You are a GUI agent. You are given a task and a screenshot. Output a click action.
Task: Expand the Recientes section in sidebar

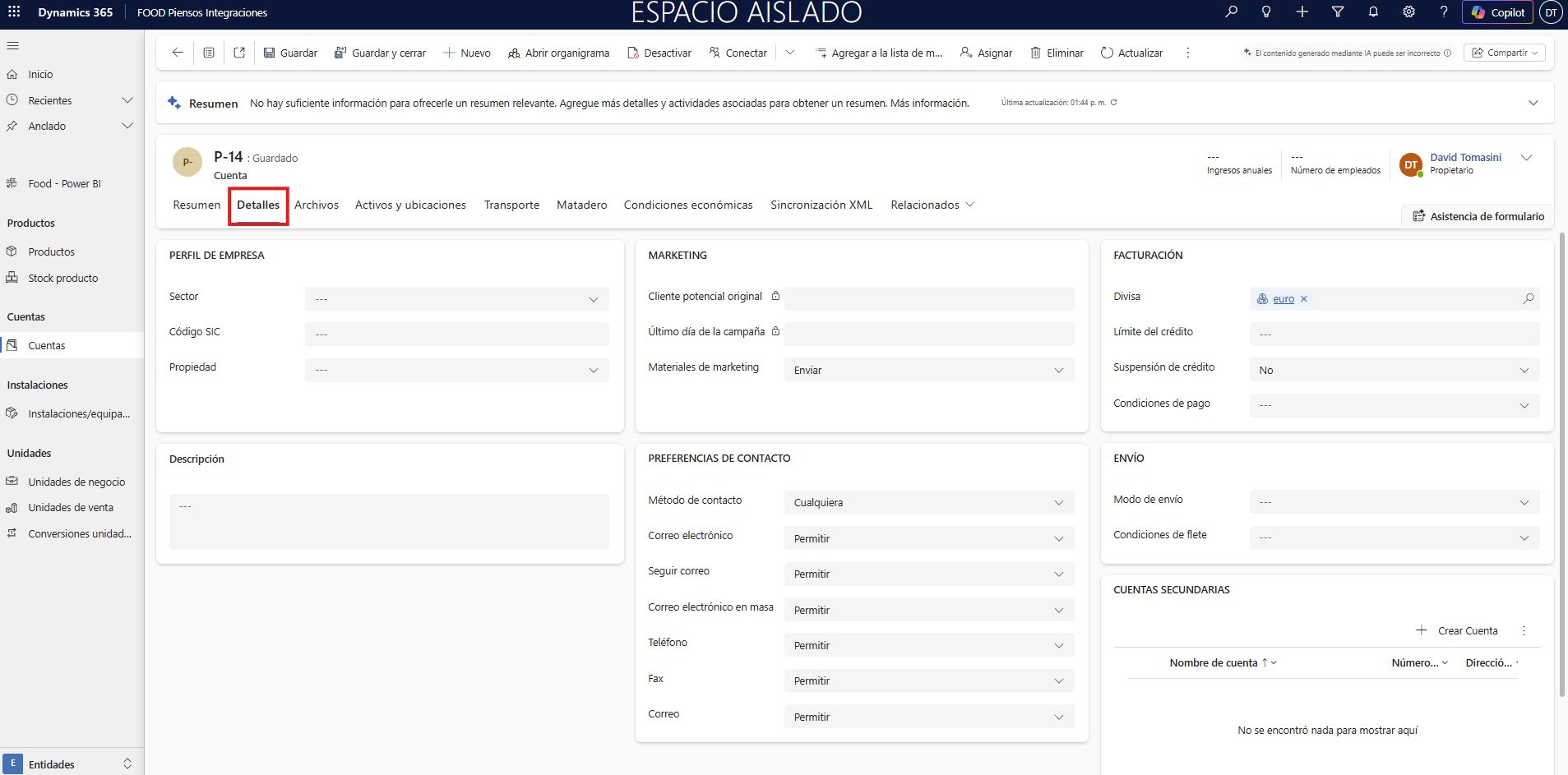pos(127,100)
